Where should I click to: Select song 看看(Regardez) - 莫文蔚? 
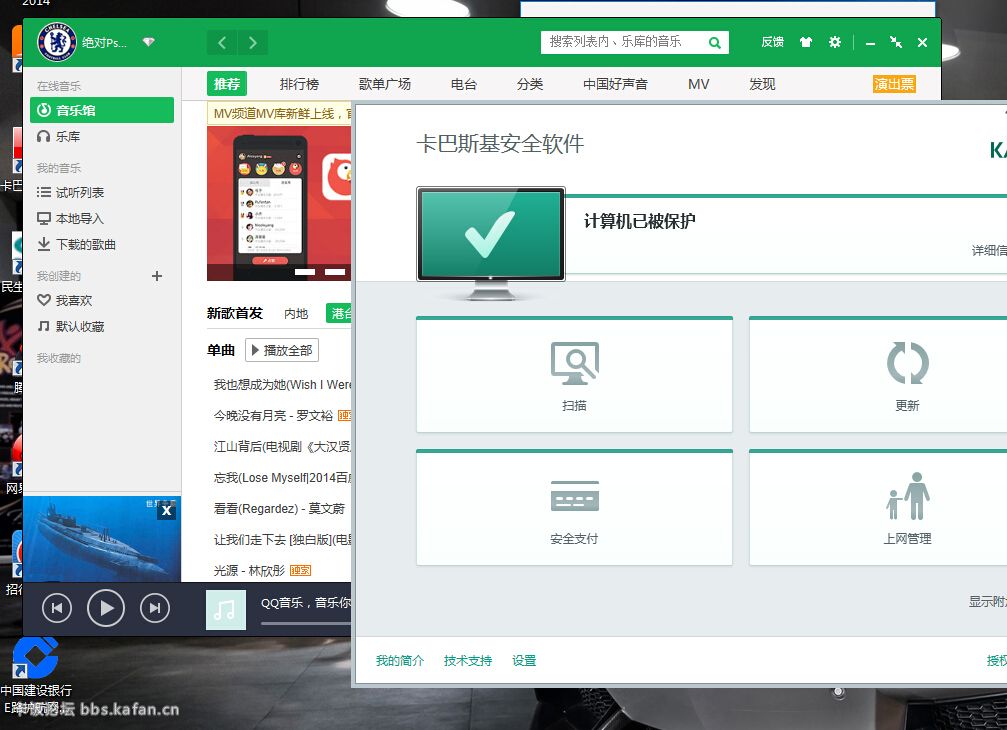[279, 508]
